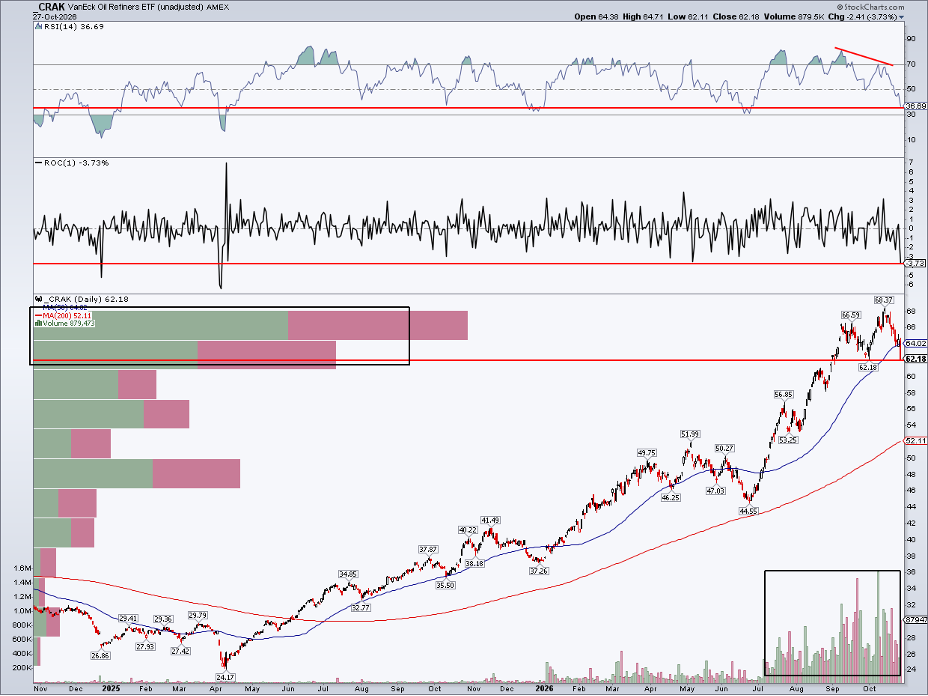Open the dropdown arrow beside Chg value
Viewport: 928px width, 696px height.
coord(901,17)
